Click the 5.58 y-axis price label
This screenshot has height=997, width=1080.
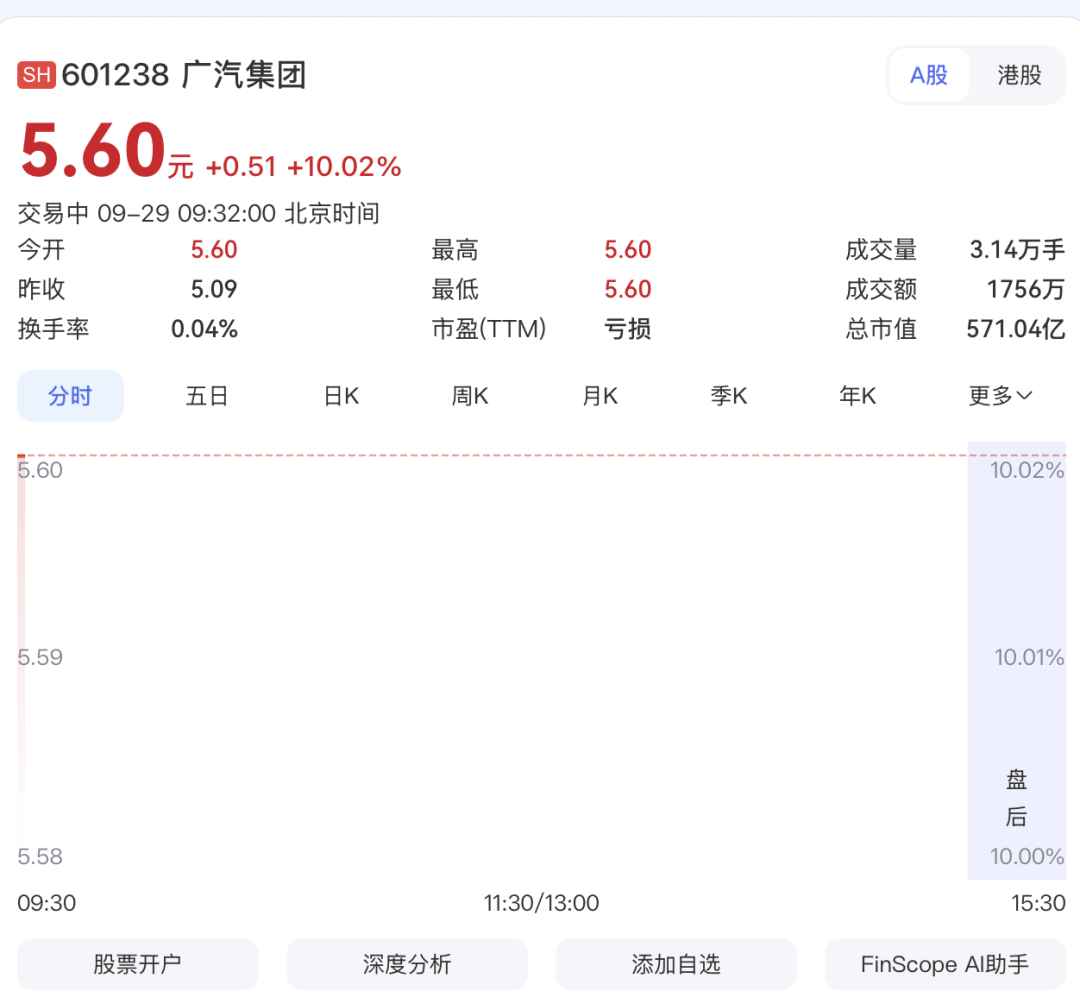40,856
